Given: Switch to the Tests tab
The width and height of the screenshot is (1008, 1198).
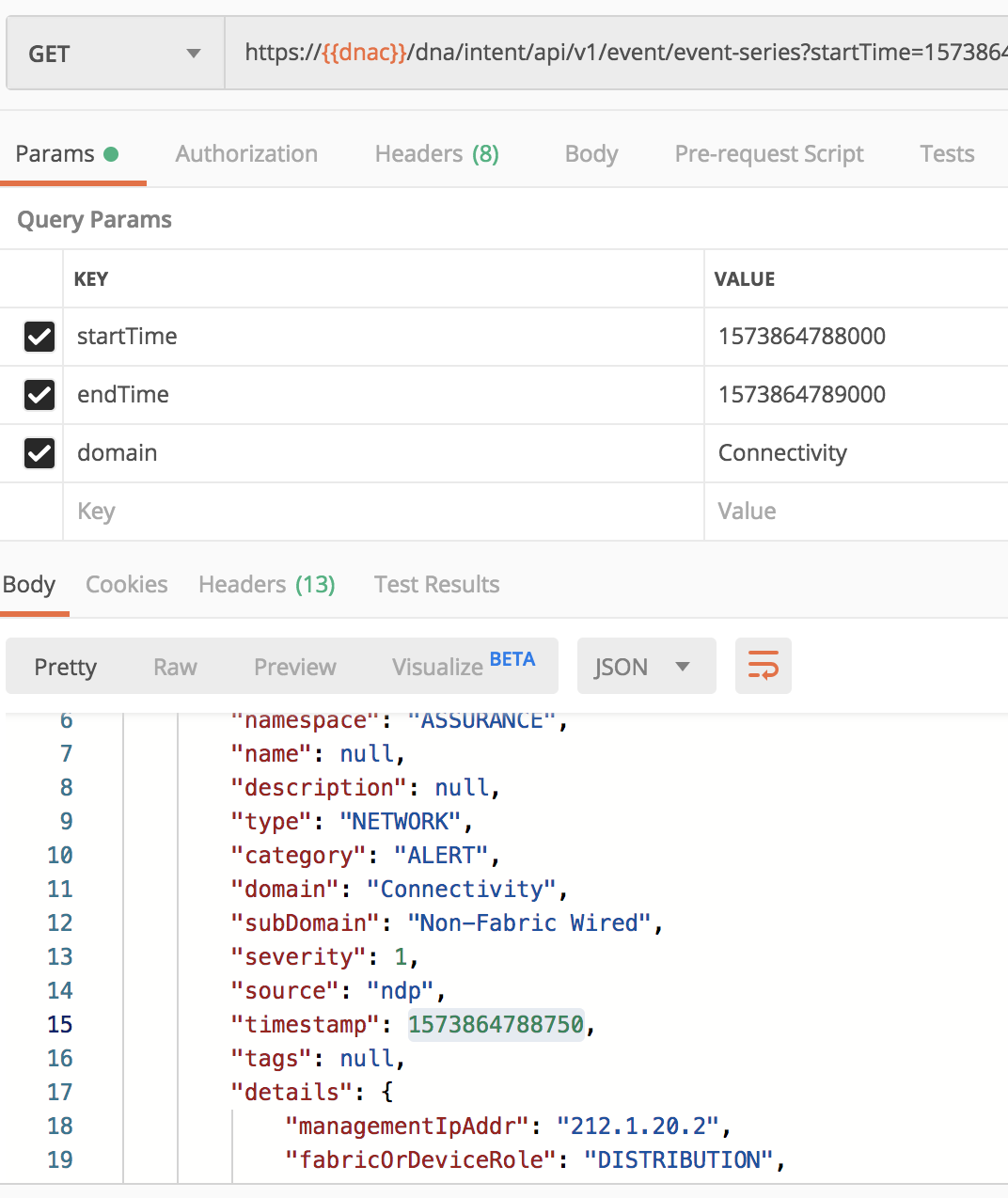Looking at the screenshot, I should click(947, 153).
